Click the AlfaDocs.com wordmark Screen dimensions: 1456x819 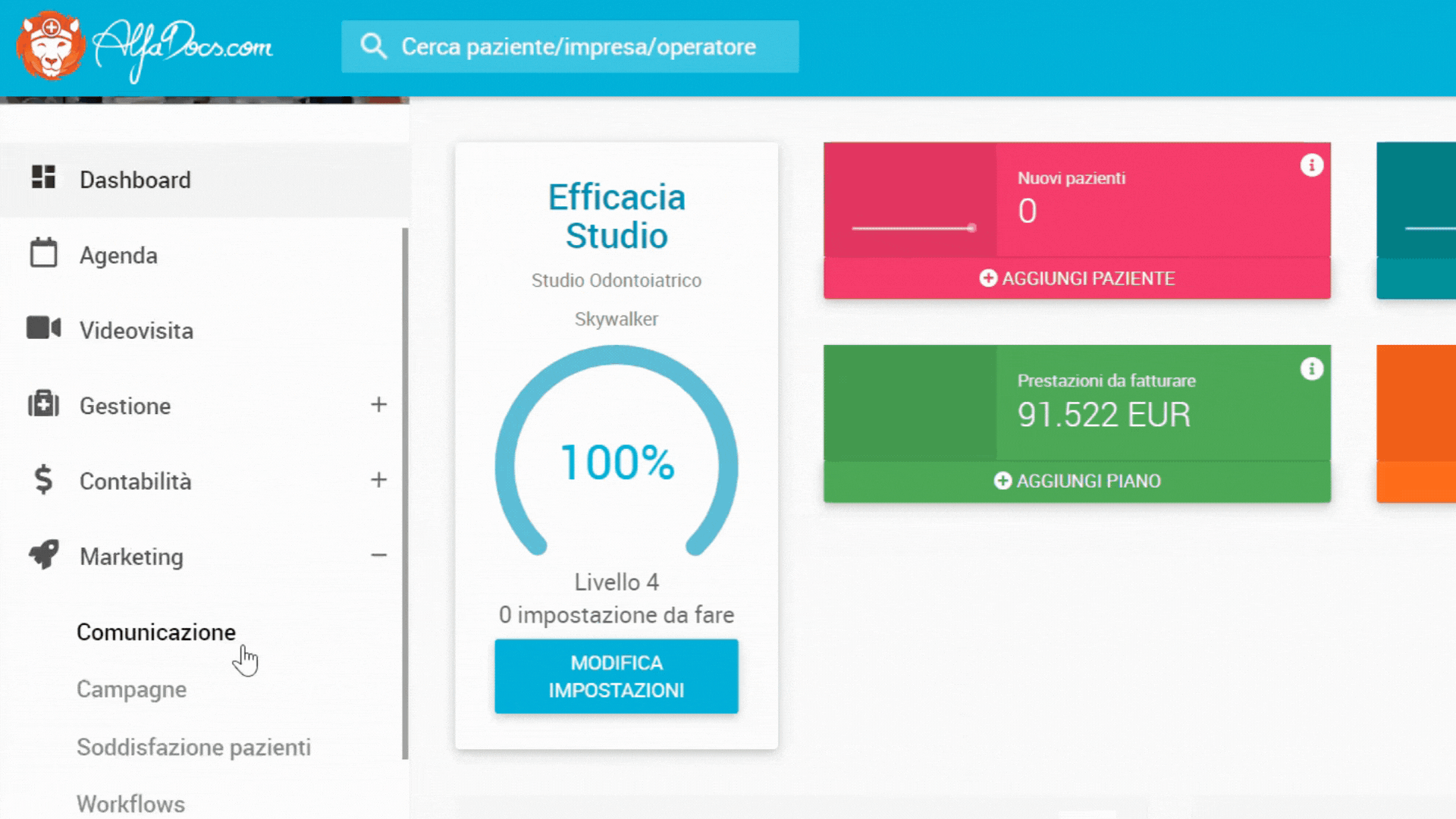pos(182,49)
